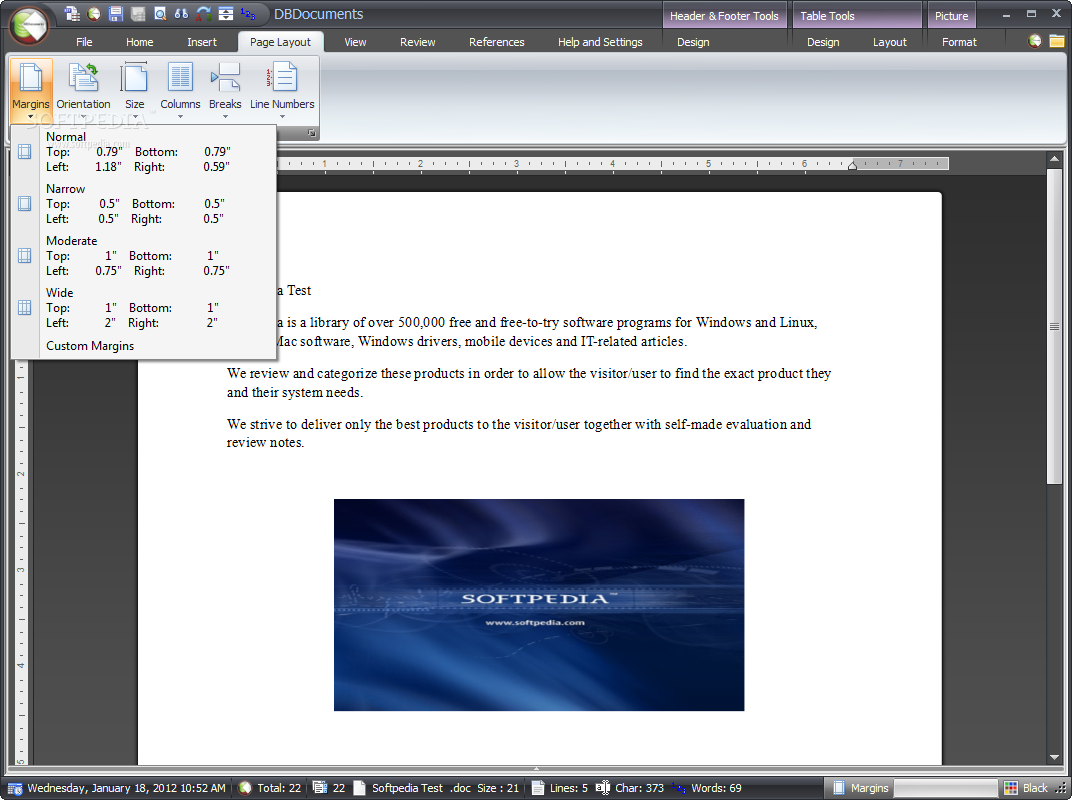Expand the Columns dropdown arrow
The width and height of the screenshot is (1072, 800).
(180, 117)
